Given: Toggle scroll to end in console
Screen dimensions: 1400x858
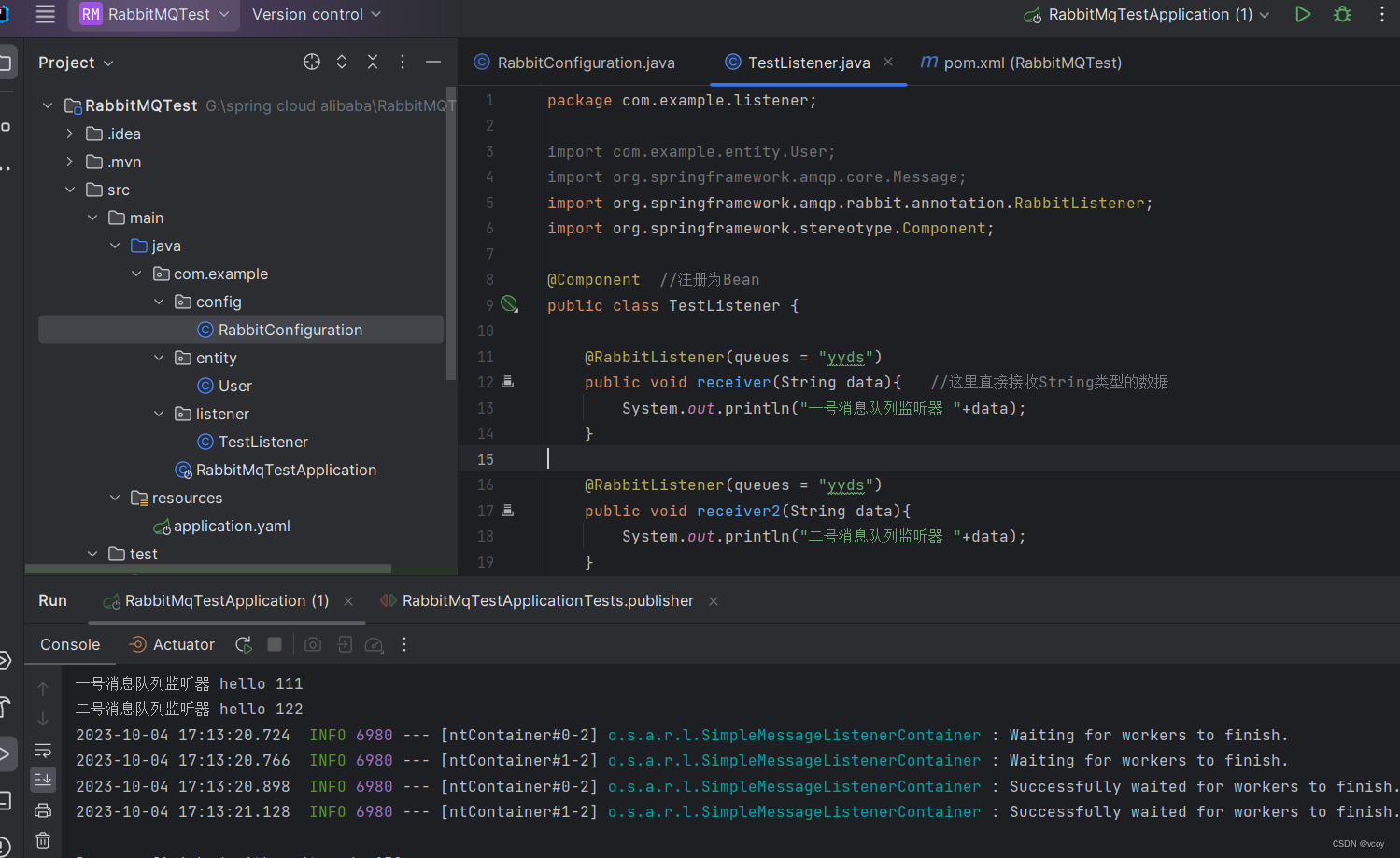Looking at the screenshot, I should pyautogui.click(x=43, y=780).
